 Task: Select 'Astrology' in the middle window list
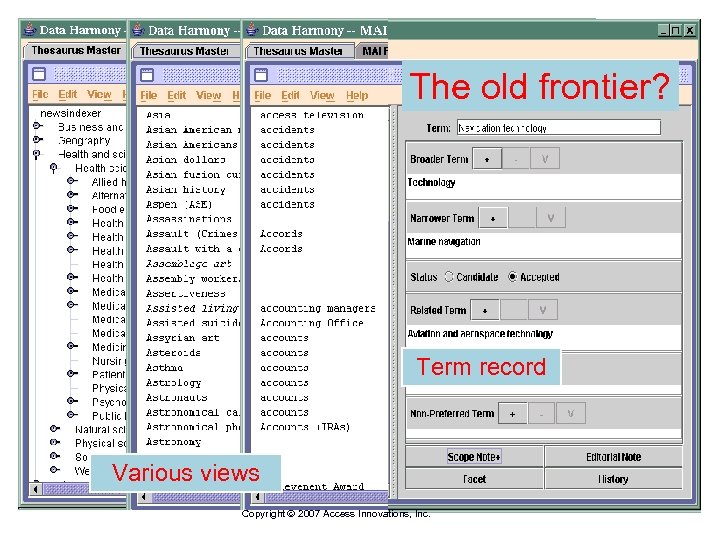[x=173, y=383]
